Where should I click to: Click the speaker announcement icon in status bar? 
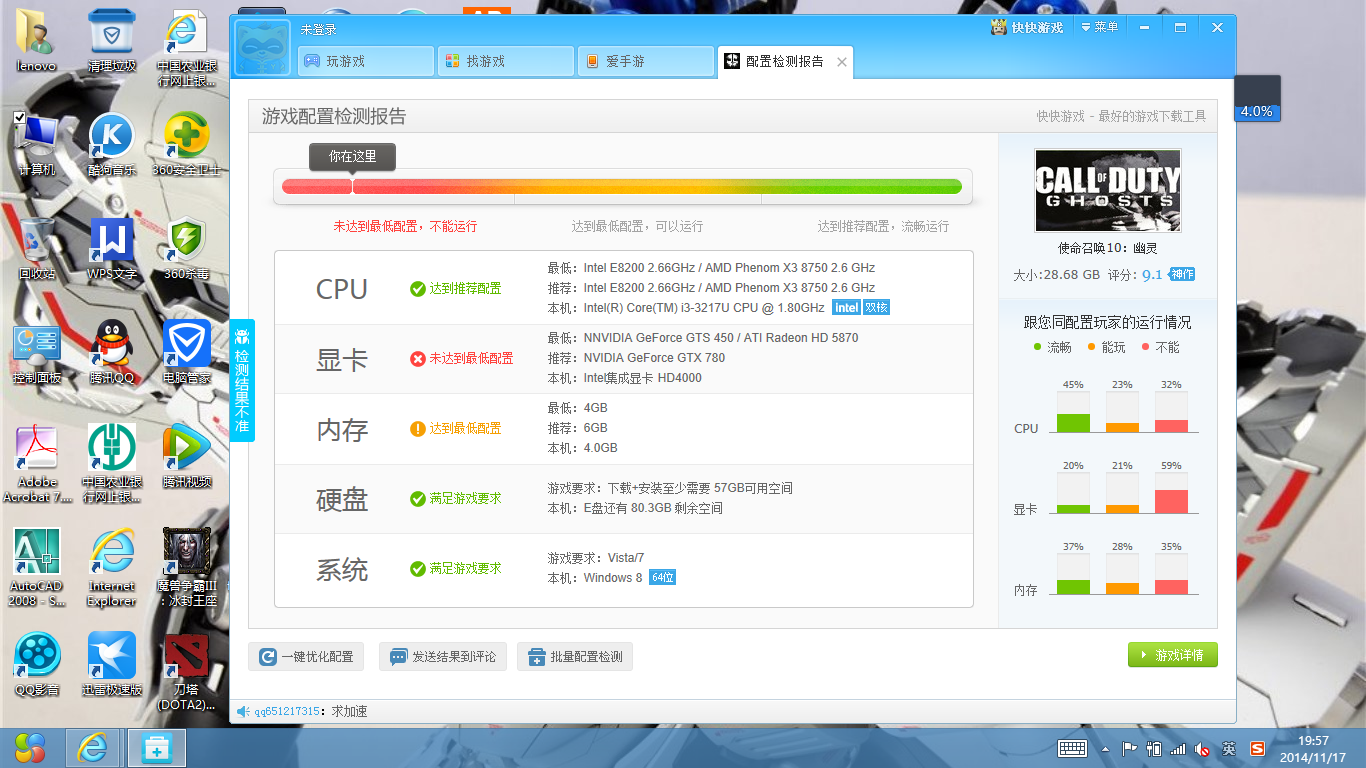[x=242, y=712]
